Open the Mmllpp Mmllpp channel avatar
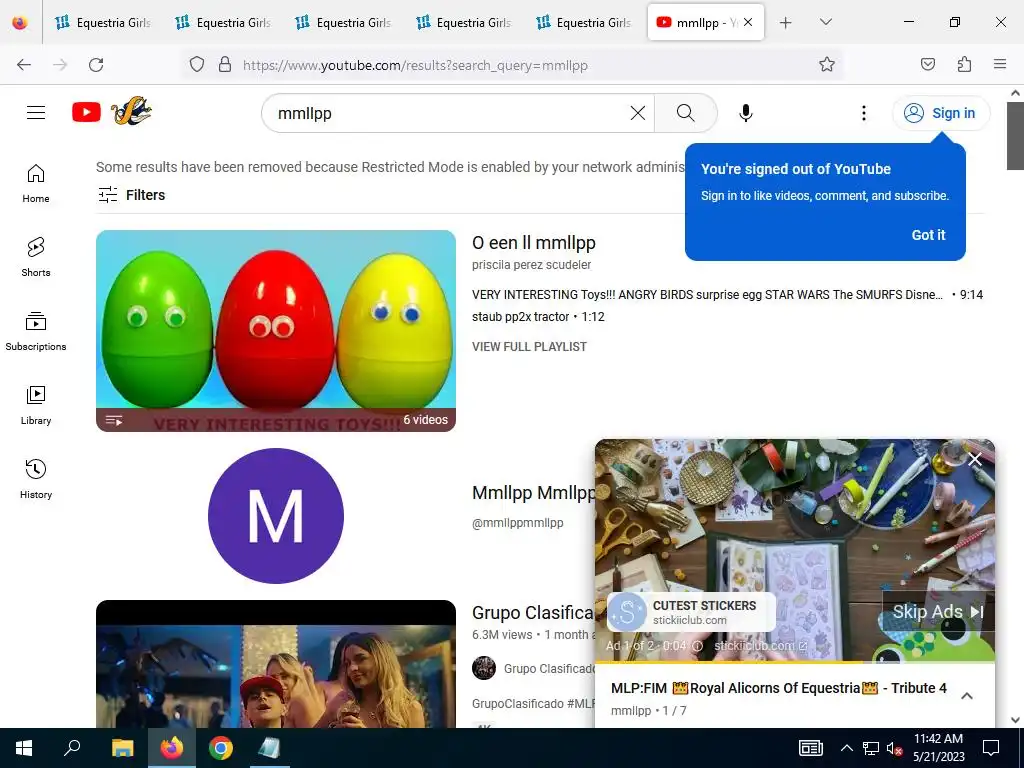1024x768 pixels. pyautogui.click(x=276, y=515)
